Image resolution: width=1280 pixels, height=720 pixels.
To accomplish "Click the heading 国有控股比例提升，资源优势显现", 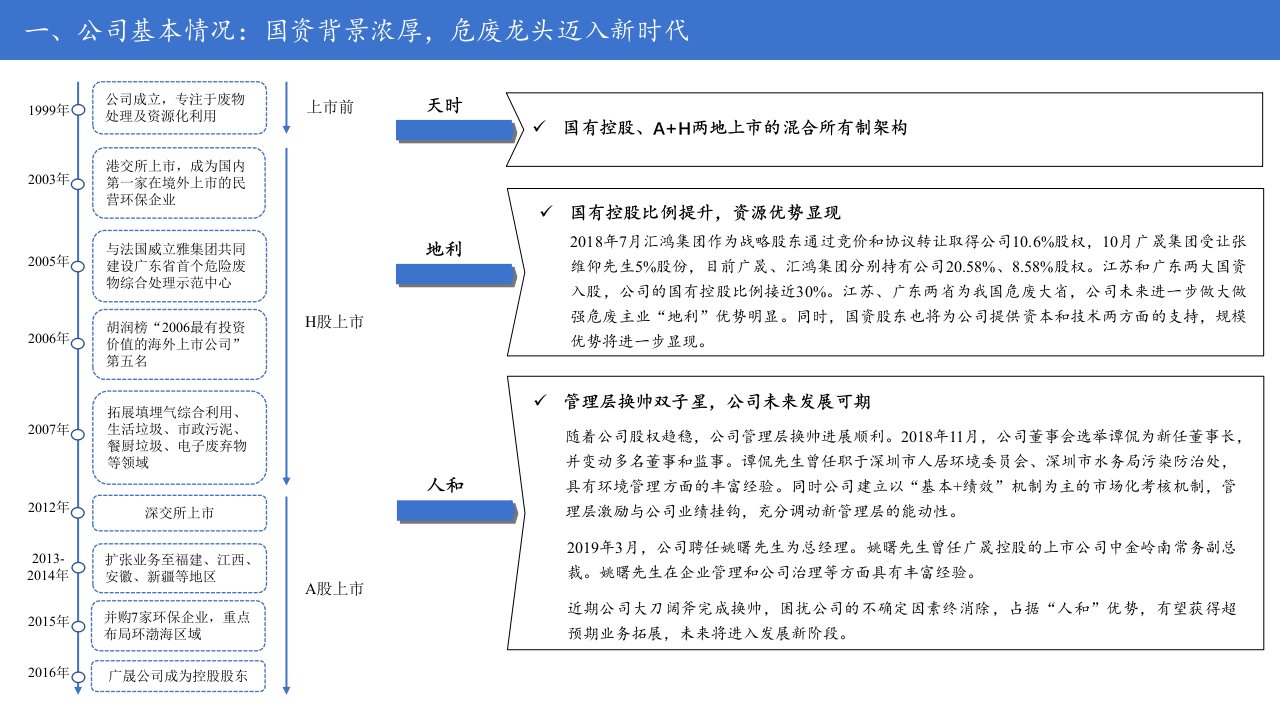I will 706,213.
